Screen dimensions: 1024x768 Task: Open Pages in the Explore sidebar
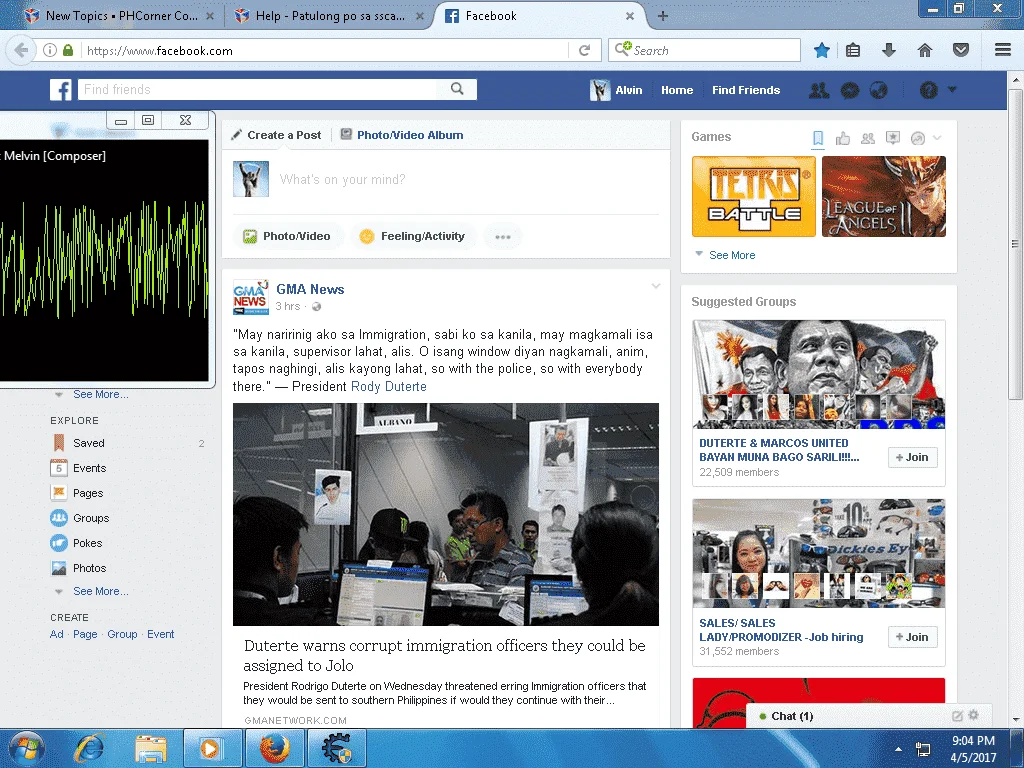[x=88, y=493]
